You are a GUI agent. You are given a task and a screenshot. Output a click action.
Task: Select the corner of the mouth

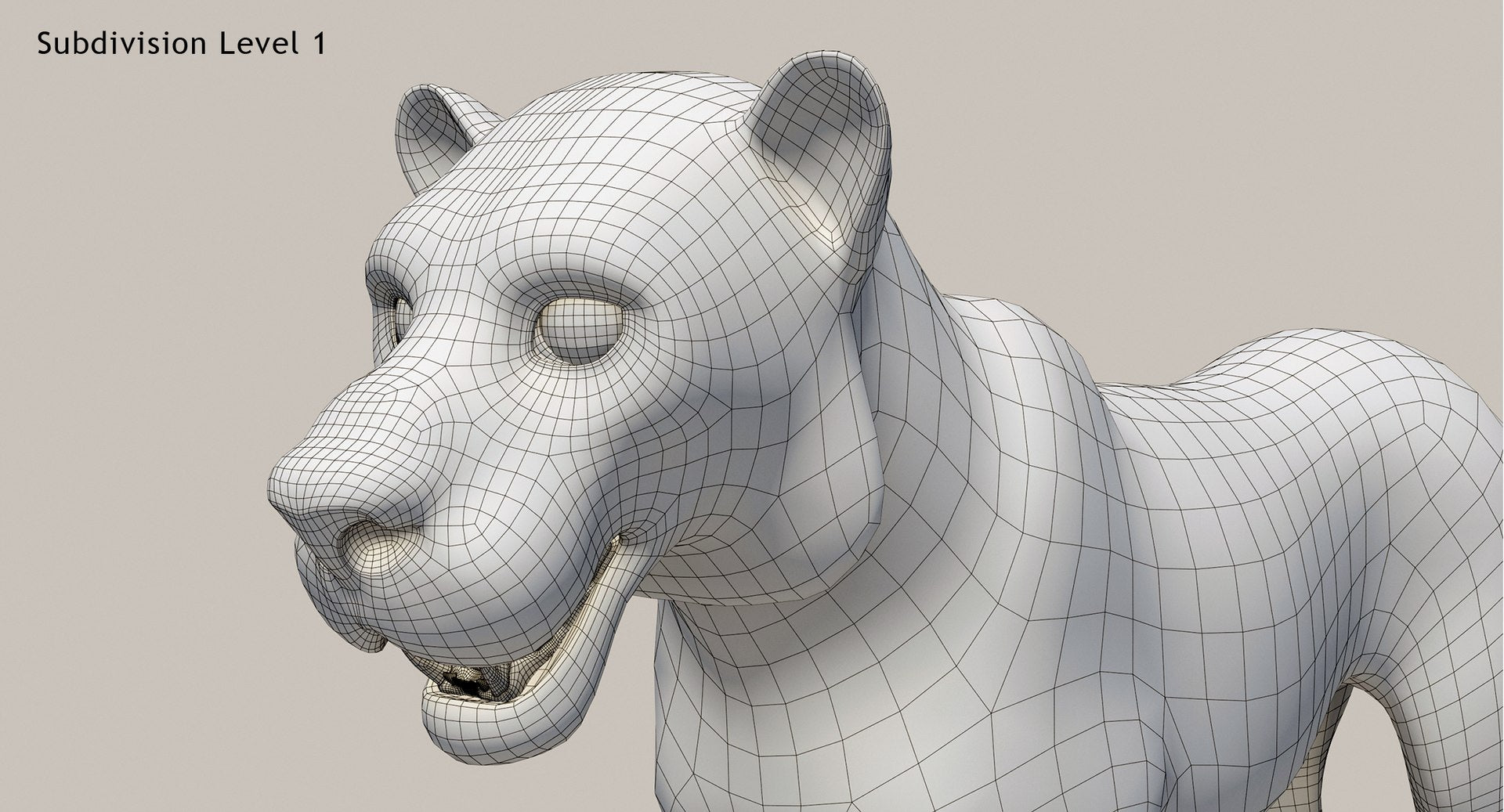click(x=627, y=539)
